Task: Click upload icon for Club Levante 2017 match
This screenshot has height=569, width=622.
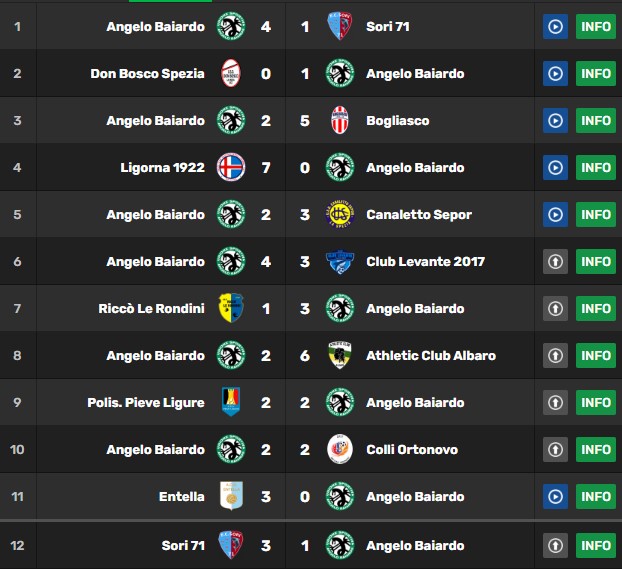Action: click(x=555, y=261)
